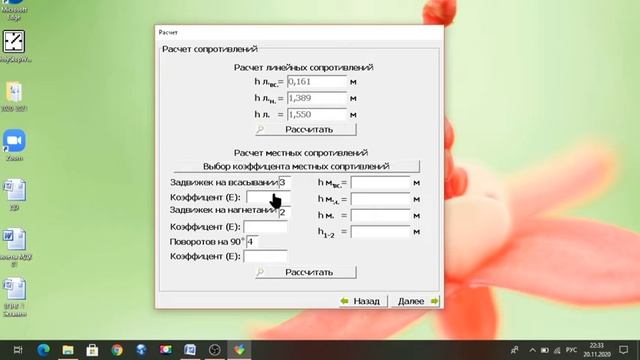The image size is (640, 360).
Task: Open the bottom desktop document icon
Action: 15,297
